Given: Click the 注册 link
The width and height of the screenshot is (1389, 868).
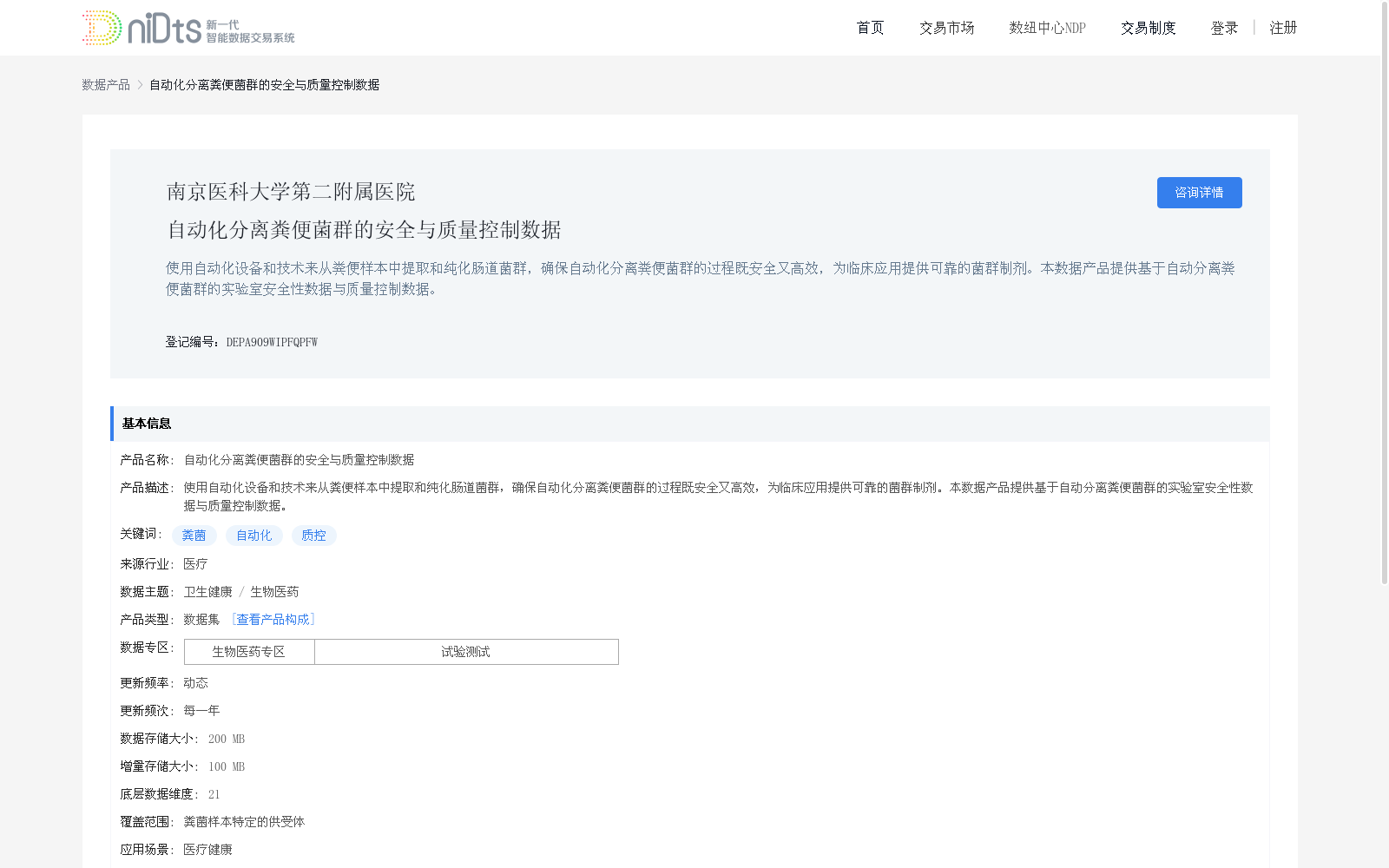Looking at the screenshot, I should 1283,28.
